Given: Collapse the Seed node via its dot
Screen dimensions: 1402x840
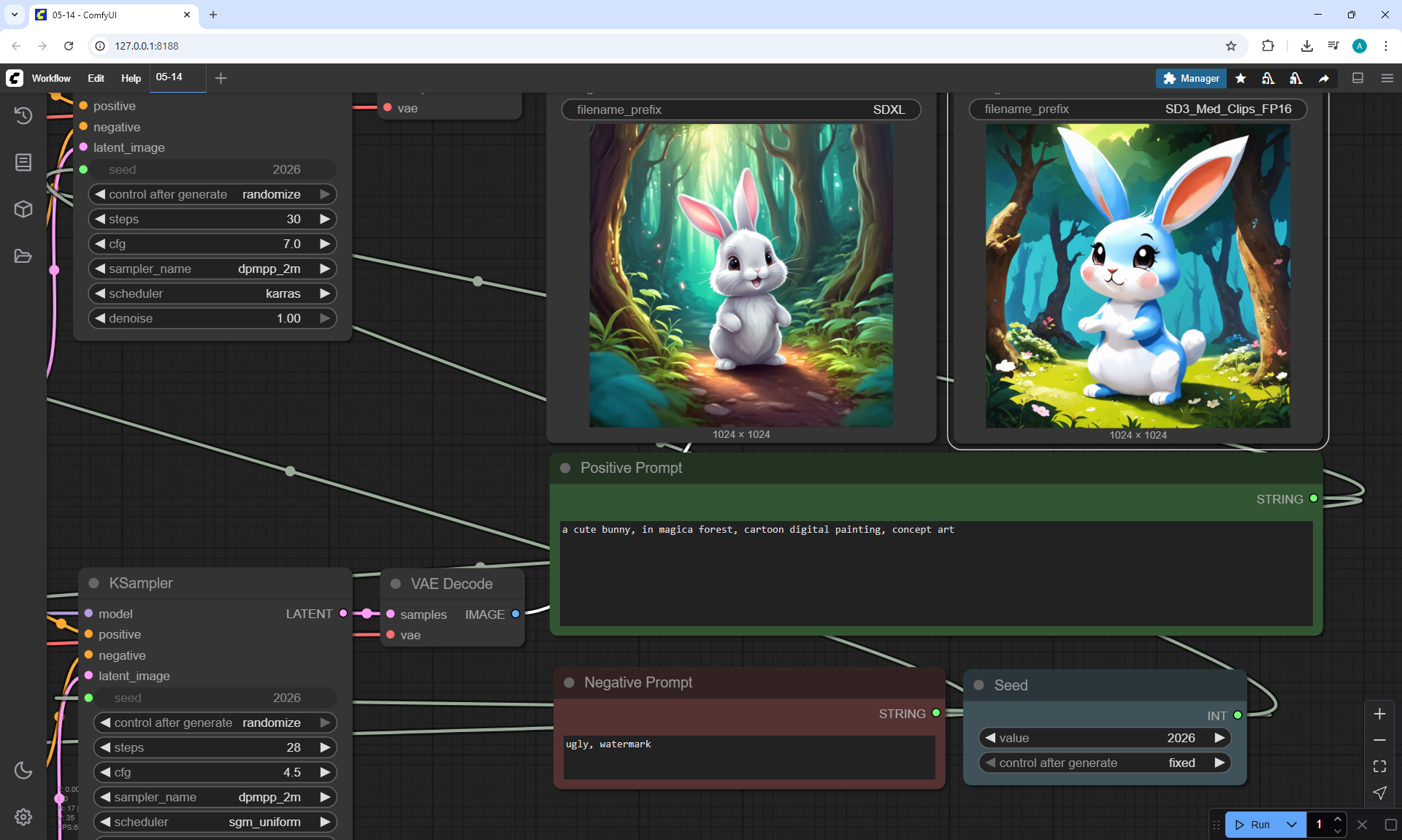Looking at the screenshot, I should (979, 685).
